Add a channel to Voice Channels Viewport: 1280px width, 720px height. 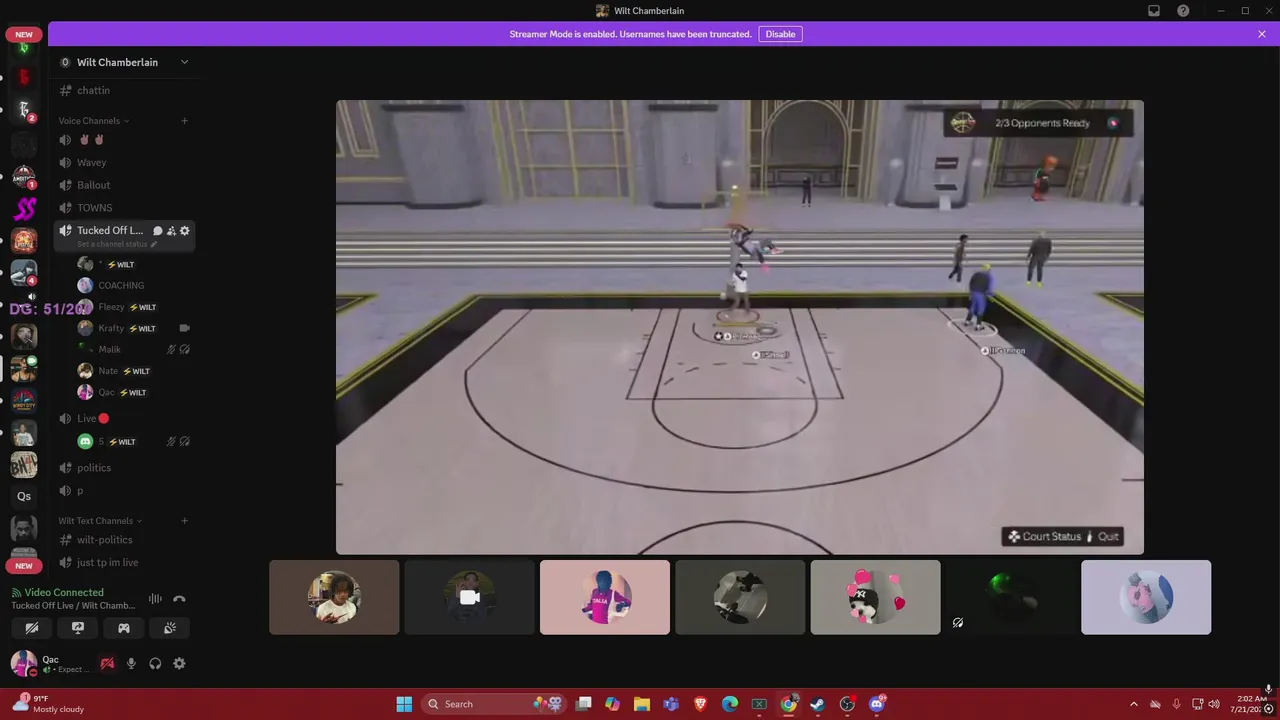pyautogui.click(x=184, y=121)
